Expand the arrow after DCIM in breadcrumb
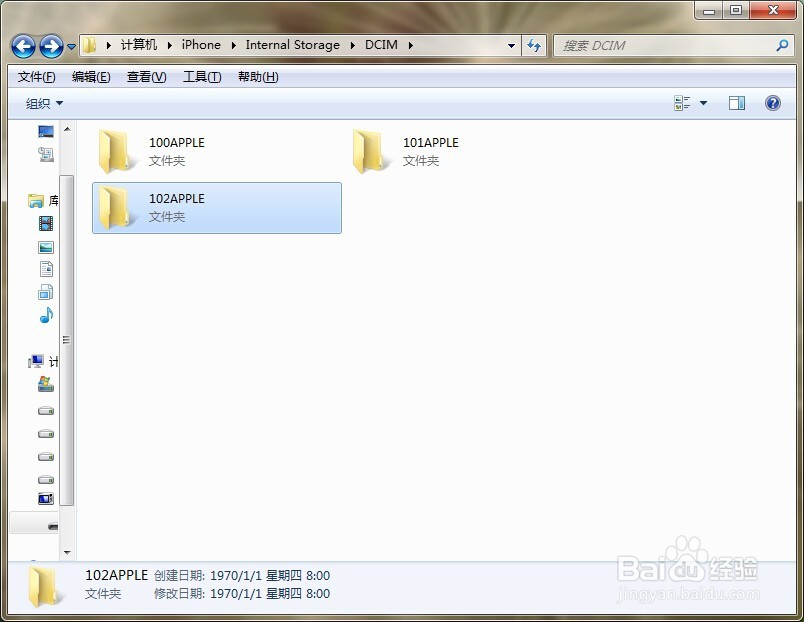804x622 pixels. pos(411,45)
